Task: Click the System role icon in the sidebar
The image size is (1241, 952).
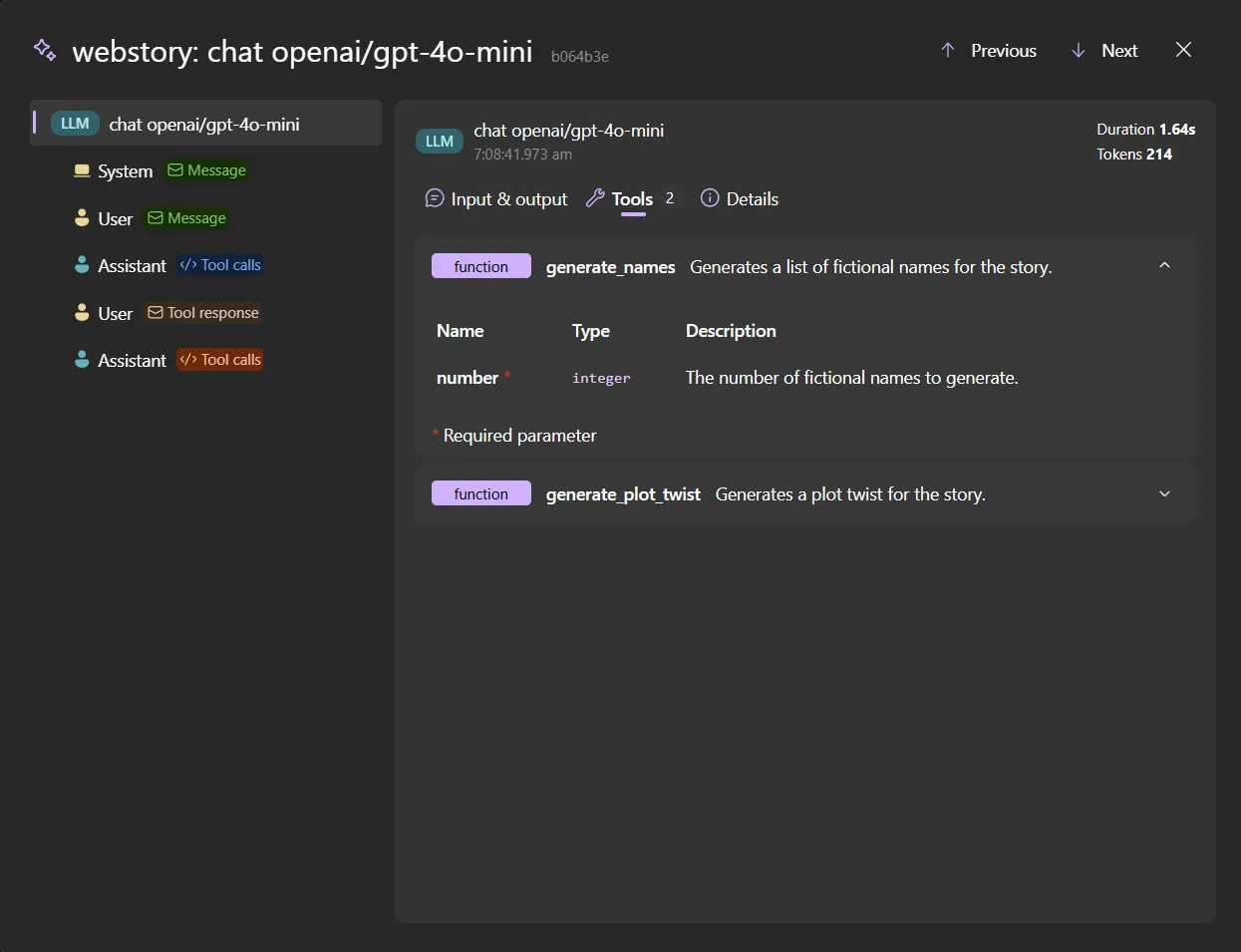Action: [80, 170]
